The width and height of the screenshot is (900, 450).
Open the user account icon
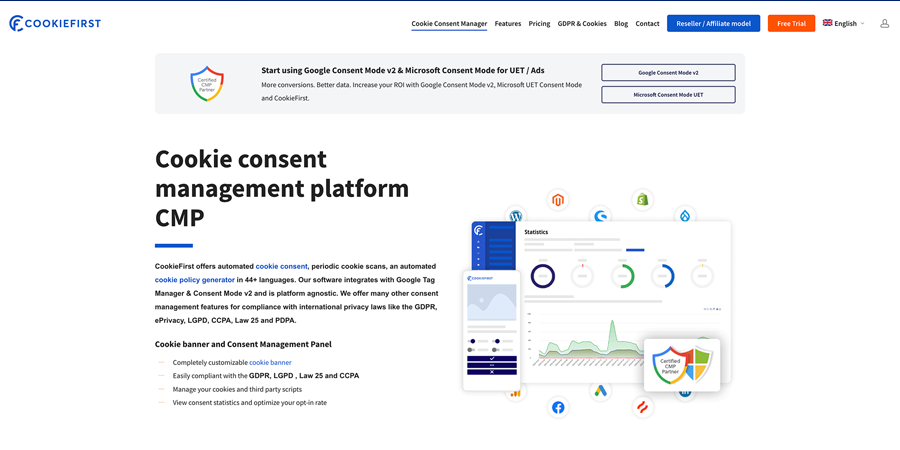pos(884,23)
